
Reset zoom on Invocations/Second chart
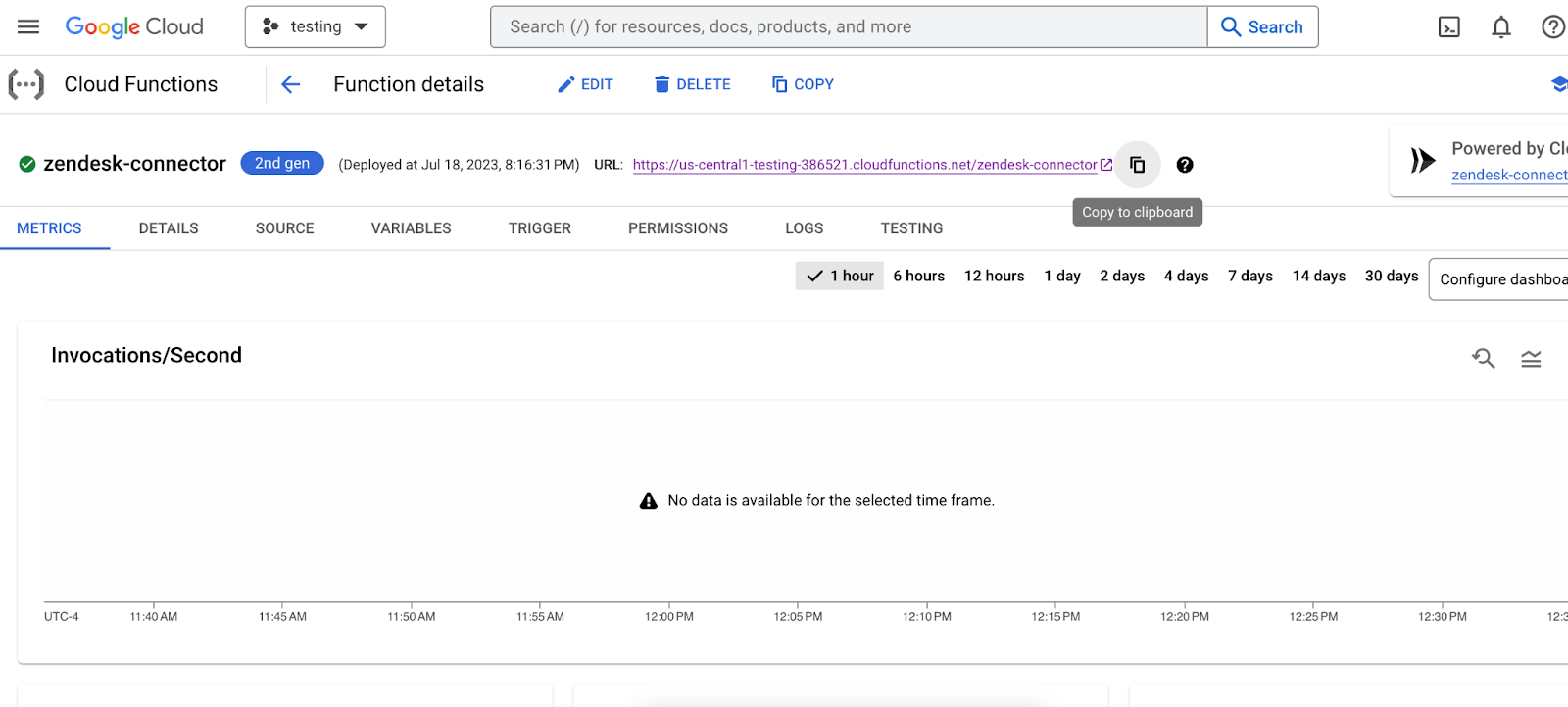(x=1484, y=359)
